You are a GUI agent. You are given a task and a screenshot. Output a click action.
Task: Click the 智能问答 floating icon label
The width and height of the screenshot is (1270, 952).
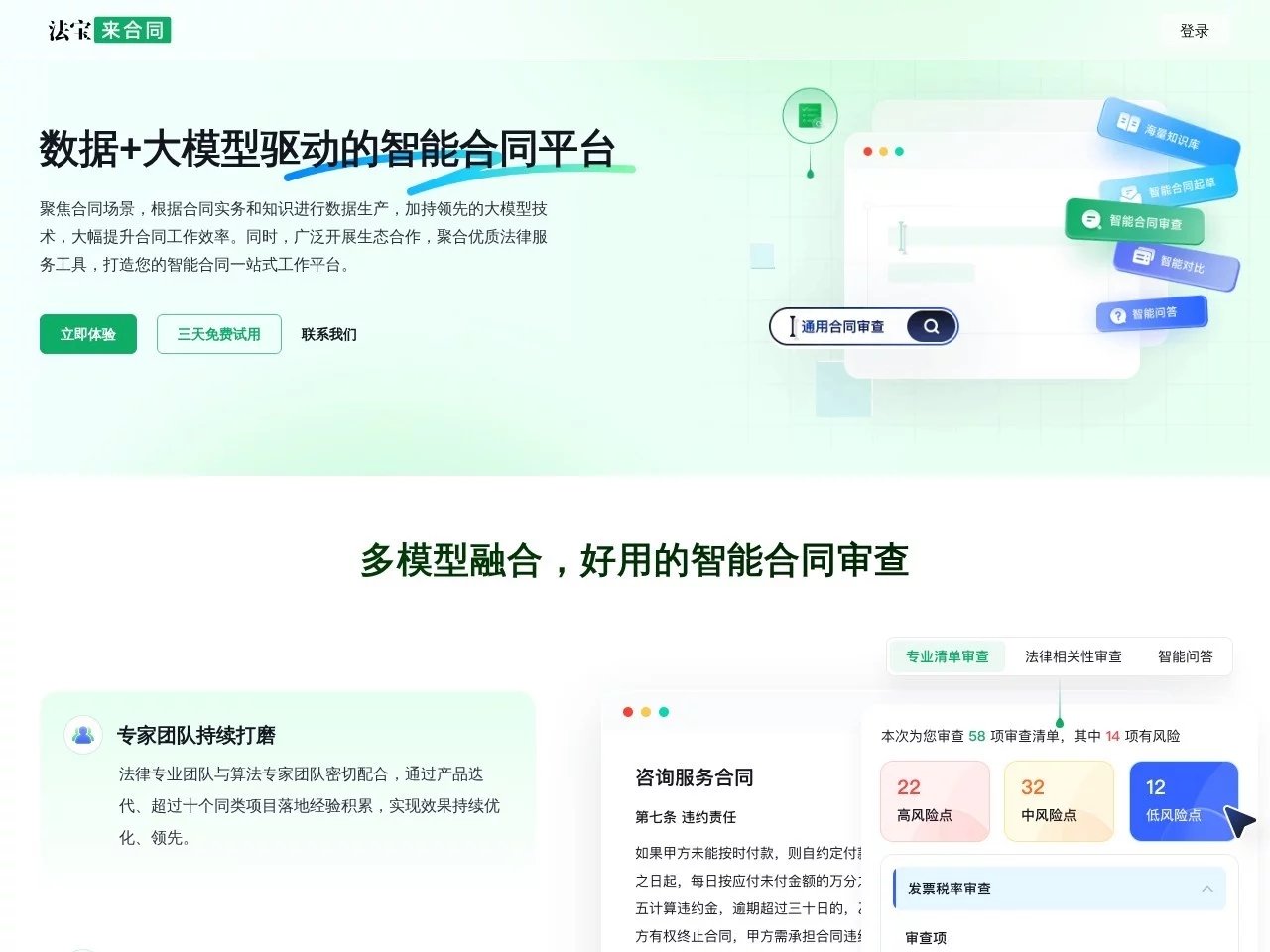click(1151, 313)
